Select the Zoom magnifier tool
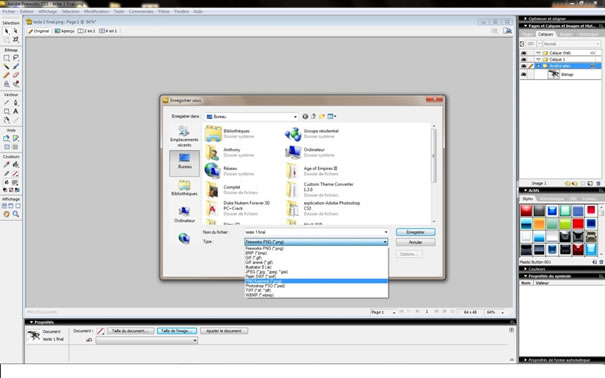 click(16, 214)
